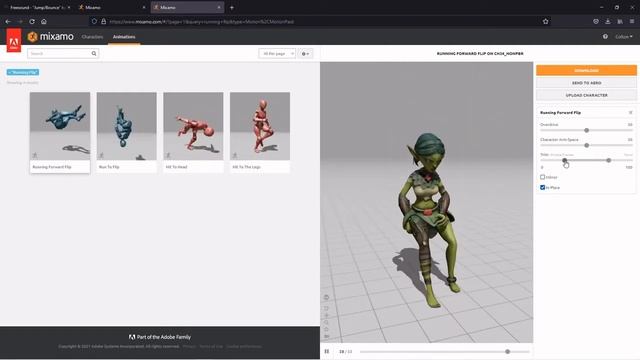This screenshot has height=360, width=640.
Task: Open the browser library icon
Action: 620,21
